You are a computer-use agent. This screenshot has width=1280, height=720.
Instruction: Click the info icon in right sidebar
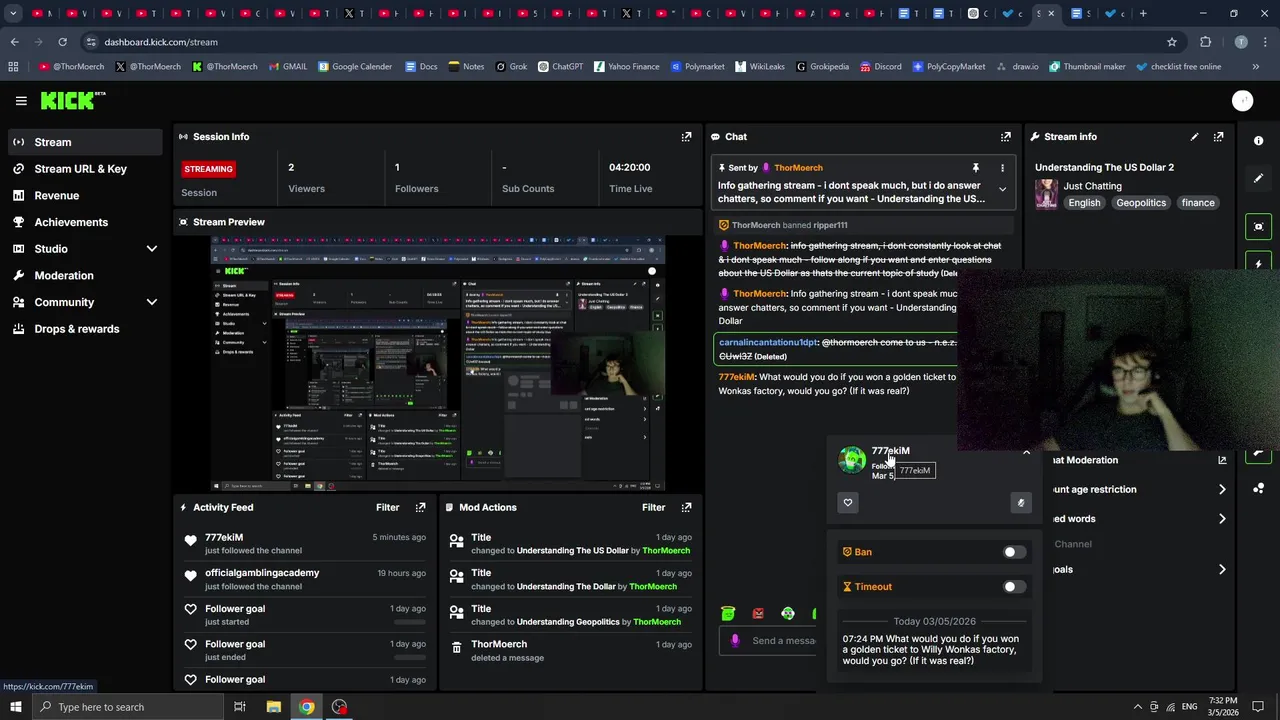(x=1259, y=141)
